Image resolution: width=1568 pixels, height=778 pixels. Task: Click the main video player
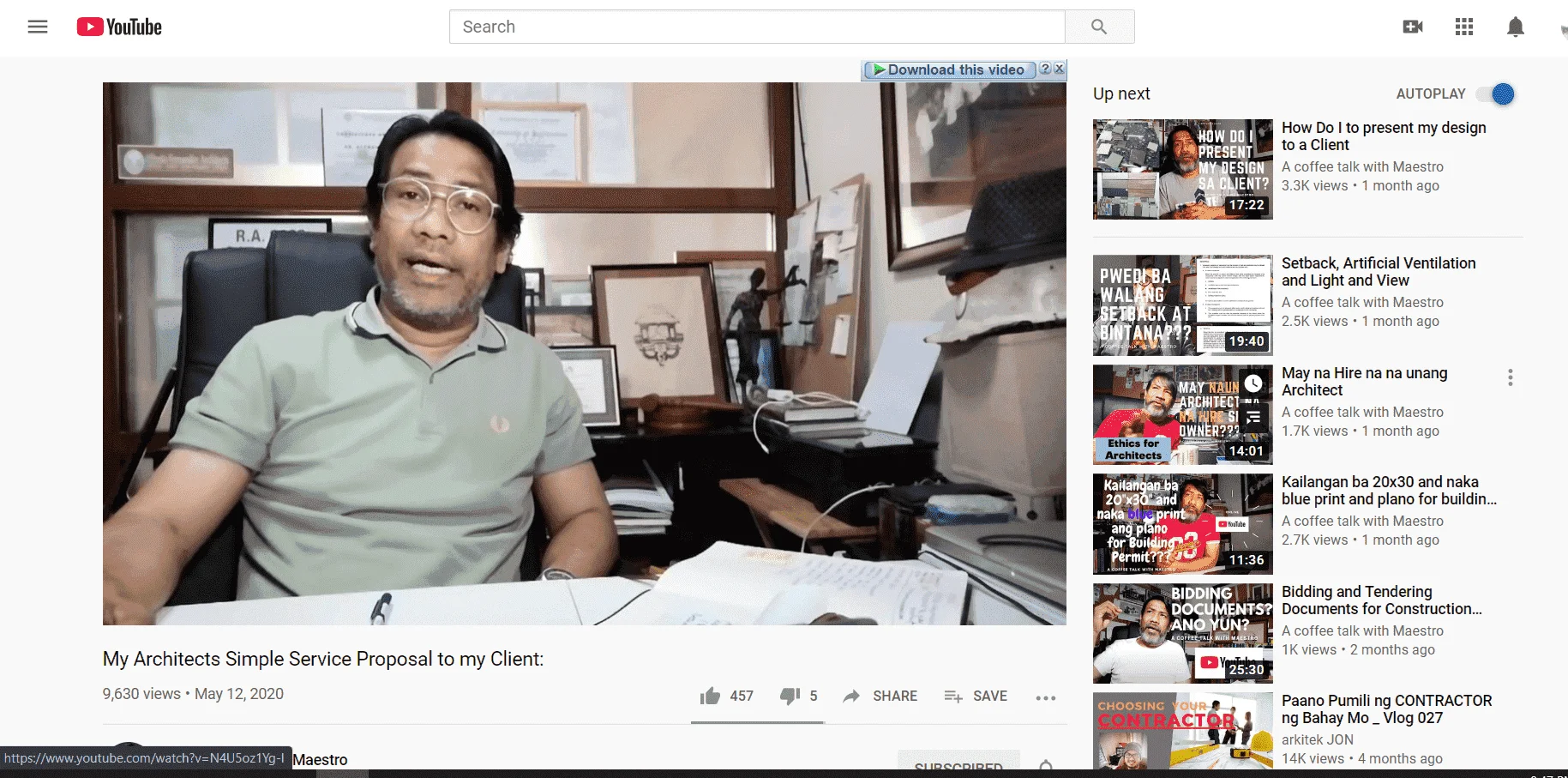pos(585,353)
